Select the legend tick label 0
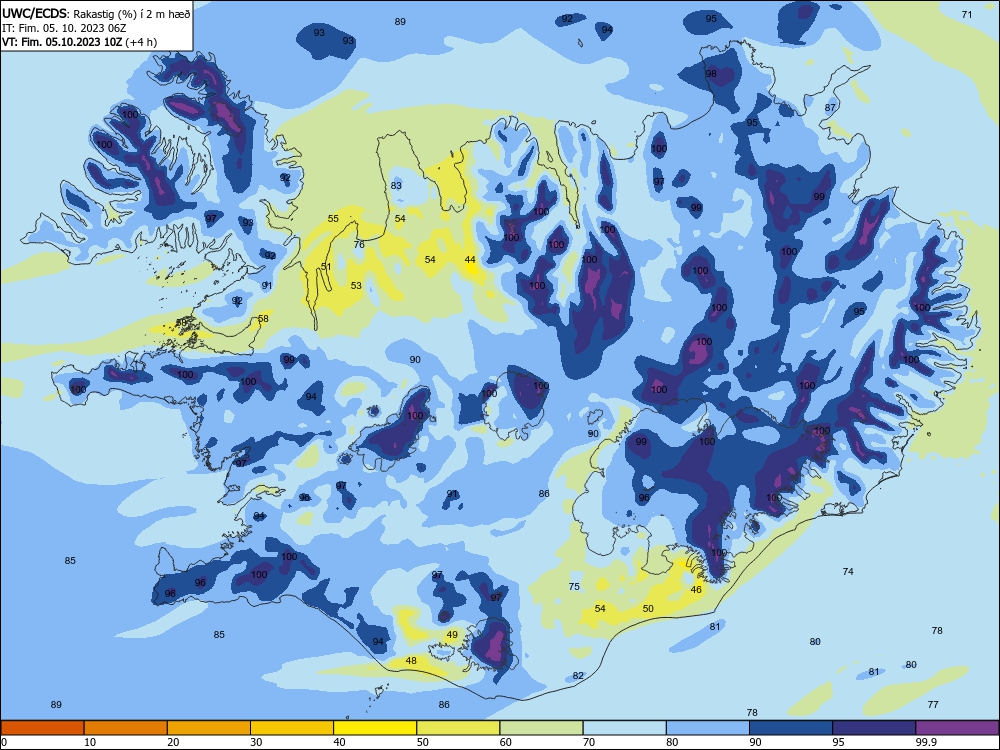The width and height of the screenshot is (1000, 750). pyautogui.click(x=4, y=742)
